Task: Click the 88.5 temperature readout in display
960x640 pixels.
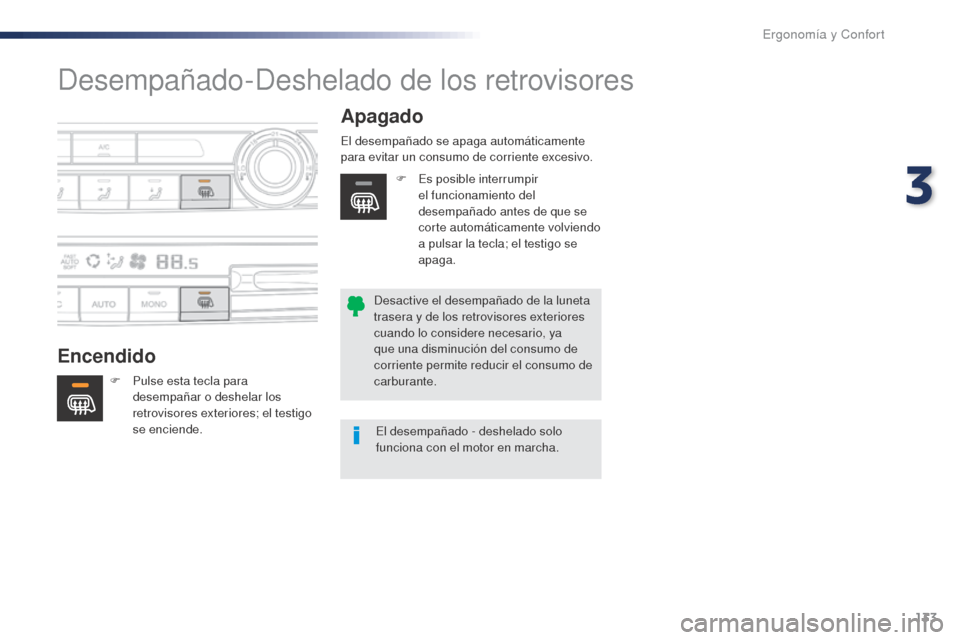Action: (177, 262)
